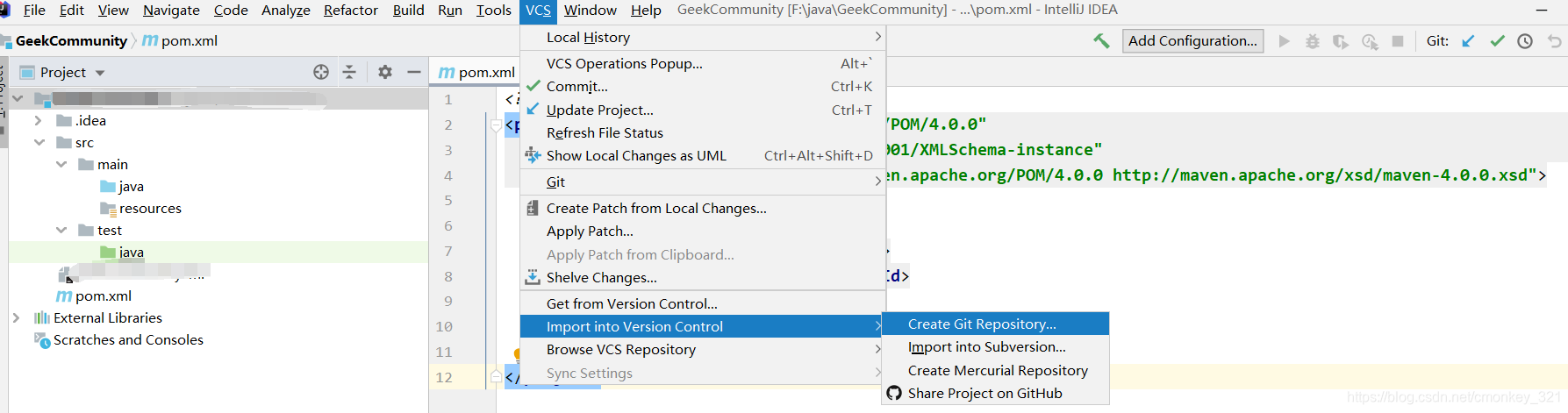Open Project view dropdown selector

coord(100,73)
